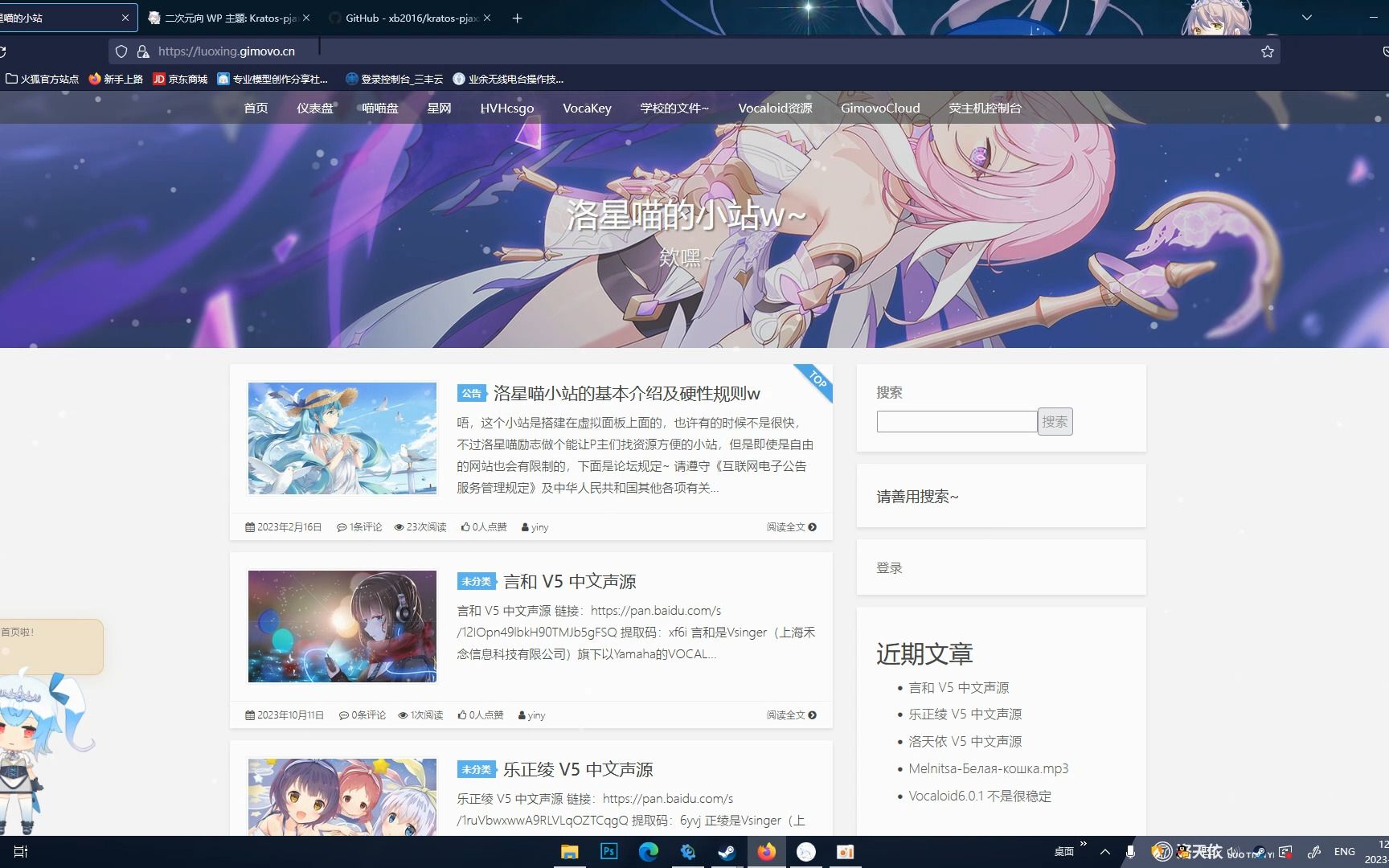Open 阅读全文 for the 2023年2月16日 post
Viewport: 1389px width, 868px height.
[791, 527]
